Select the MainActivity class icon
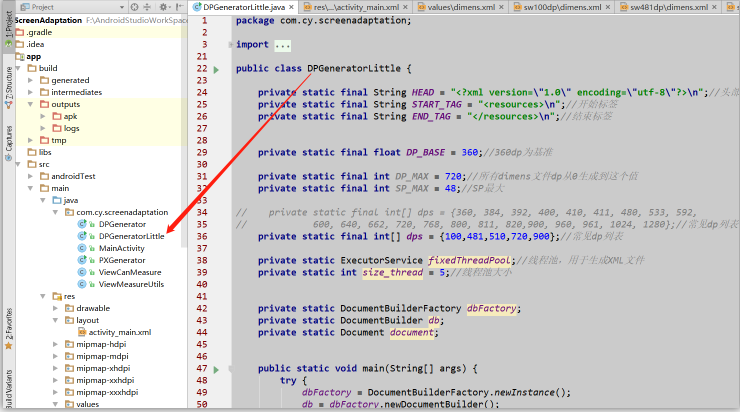The image size is (740, 412). click(82, 248)
